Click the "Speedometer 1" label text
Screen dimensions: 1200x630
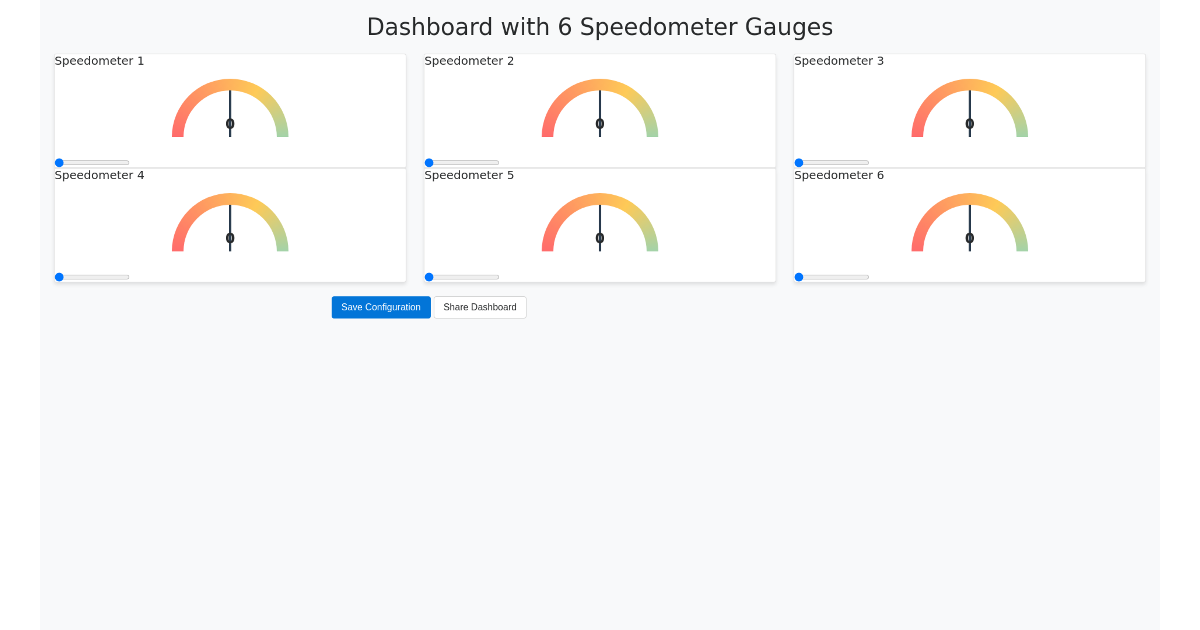click(99, 61)
